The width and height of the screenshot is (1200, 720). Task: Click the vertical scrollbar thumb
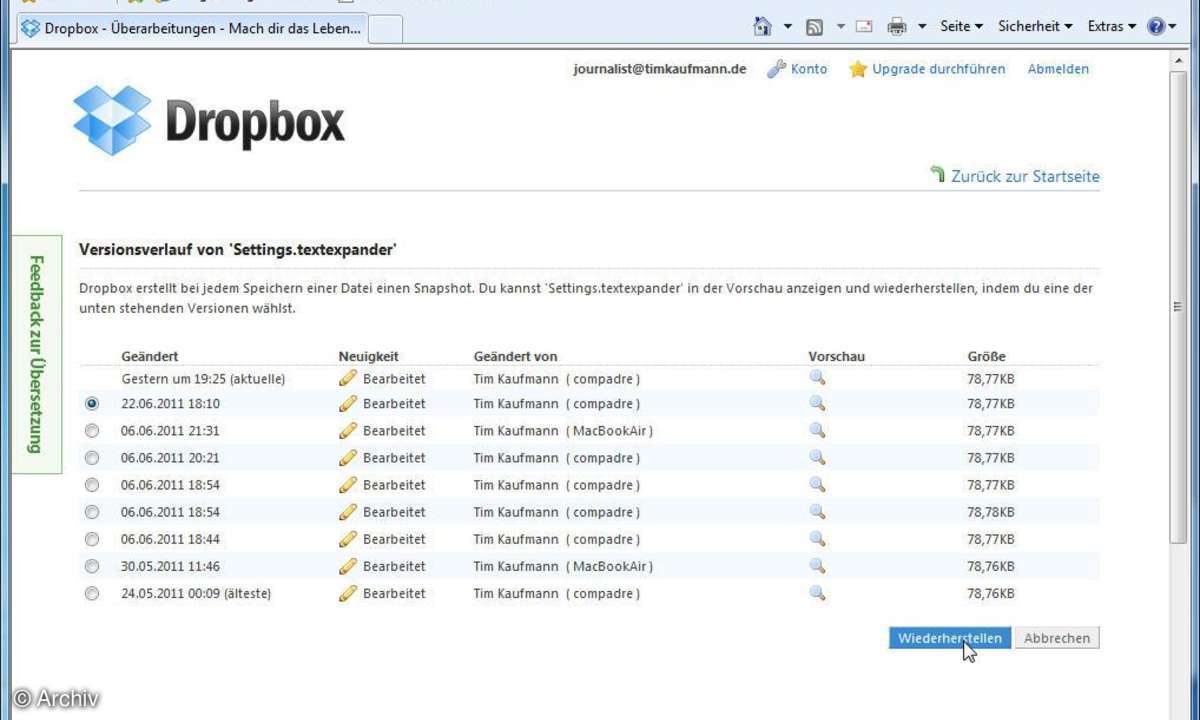click(x=1177, y=305)
